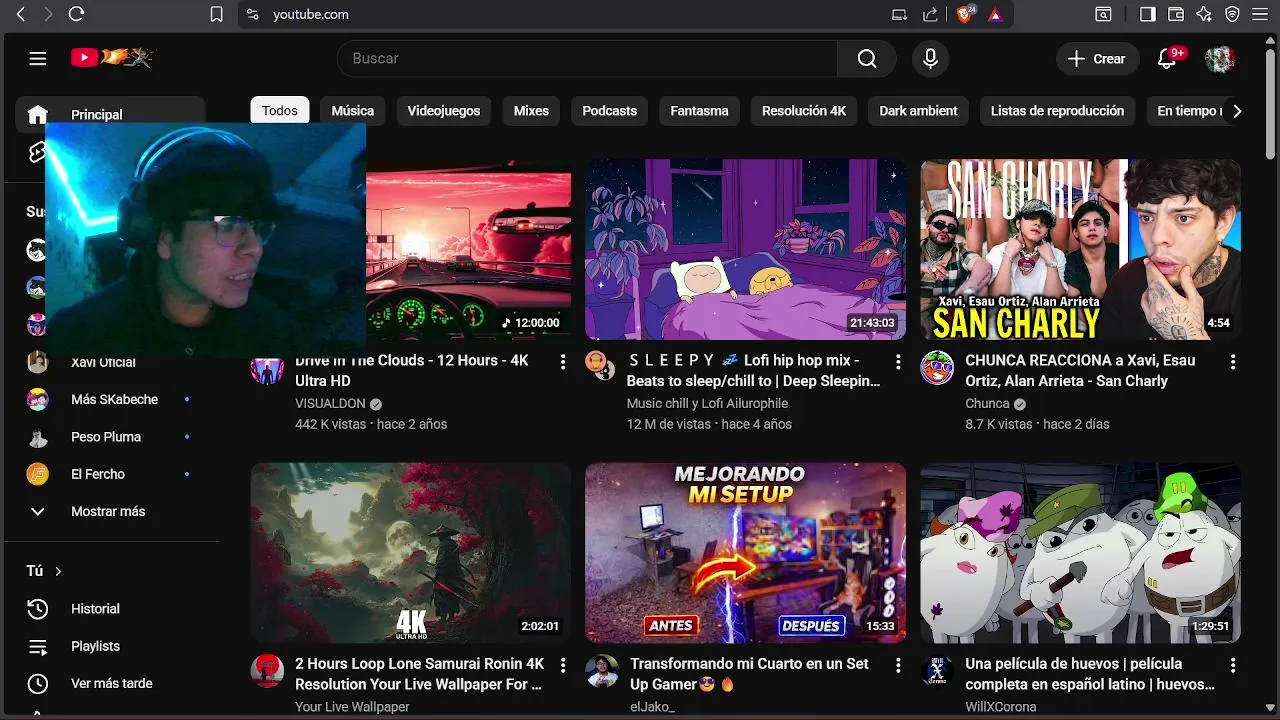Click the Crear button
The image size is (1280, 720).
pyautogui.click(x=1097, y=59)
